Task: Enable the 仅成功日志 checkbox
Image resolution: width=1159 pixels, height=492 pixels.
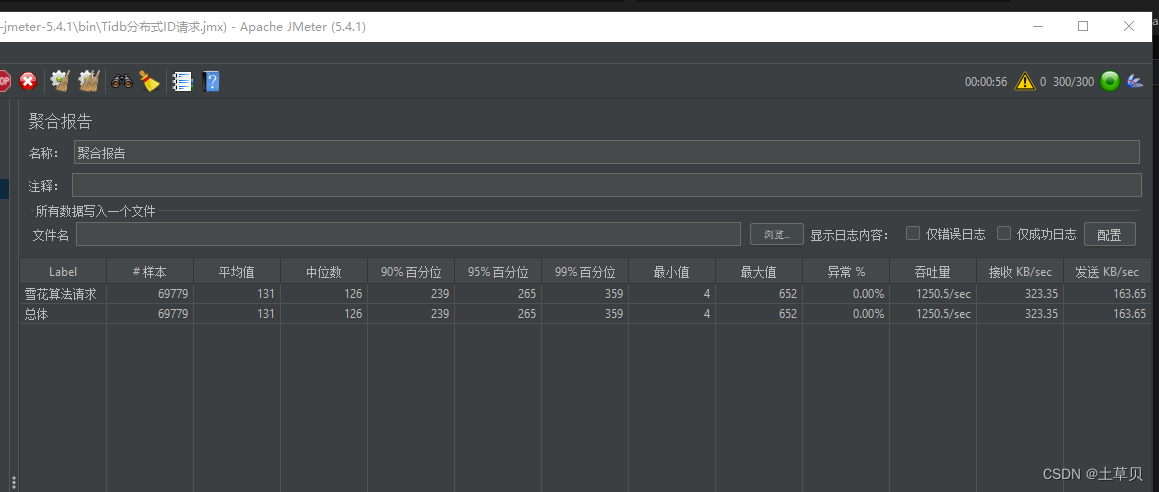Action: (x=1004, y=233)
